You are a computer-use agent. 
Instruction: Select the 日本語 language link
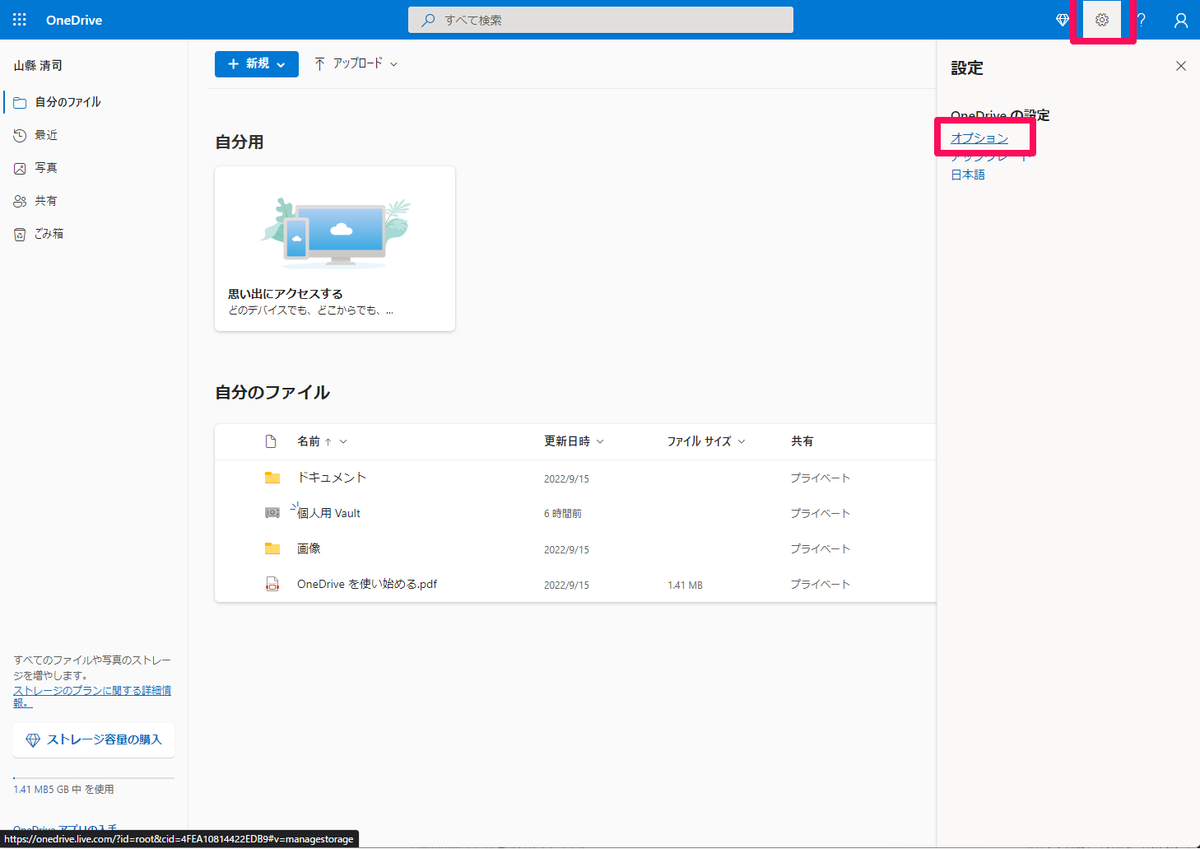tap(967, 175)
